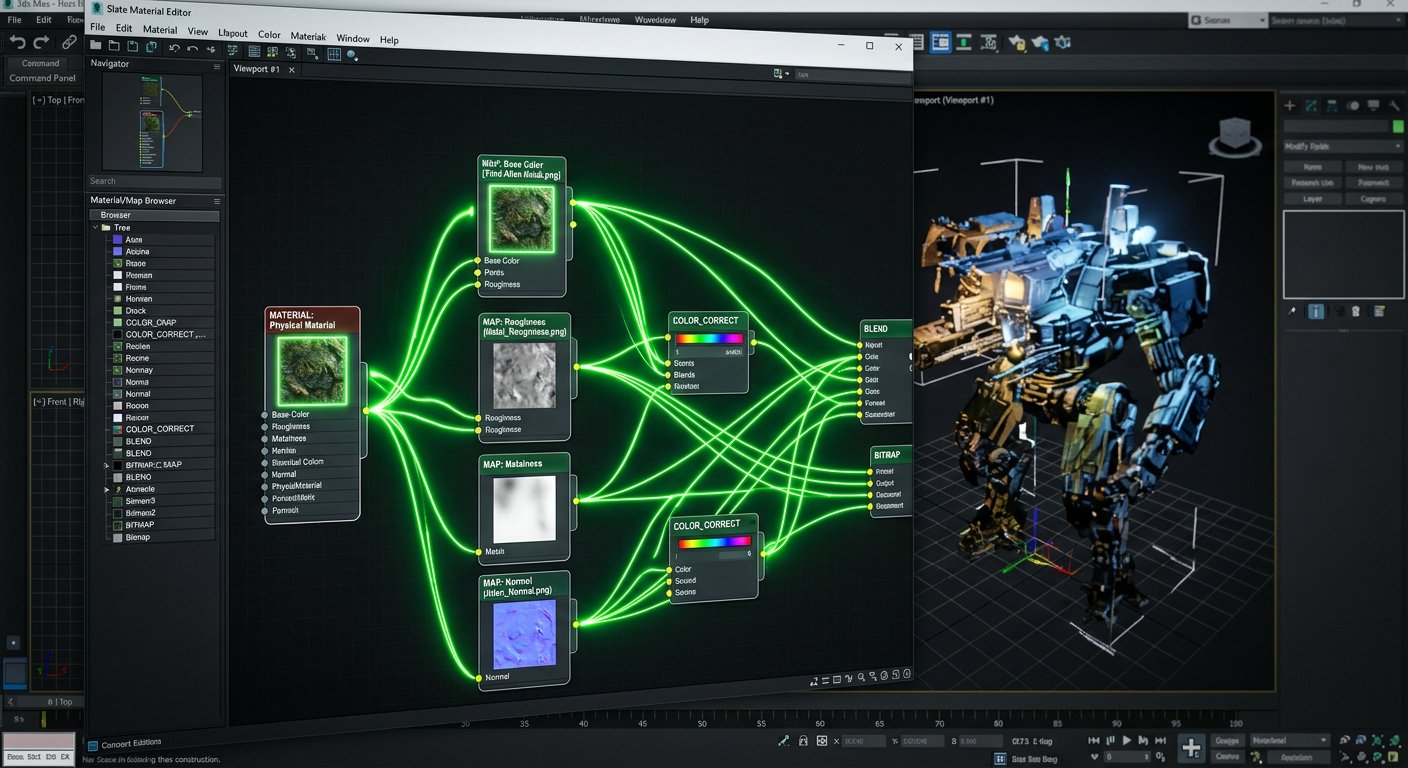The height and width of the screenshot is (768, 1408).
Task: Click the pin stack icon below the modifier stack
Action: pyautogui.click(x=1292, y=312)
